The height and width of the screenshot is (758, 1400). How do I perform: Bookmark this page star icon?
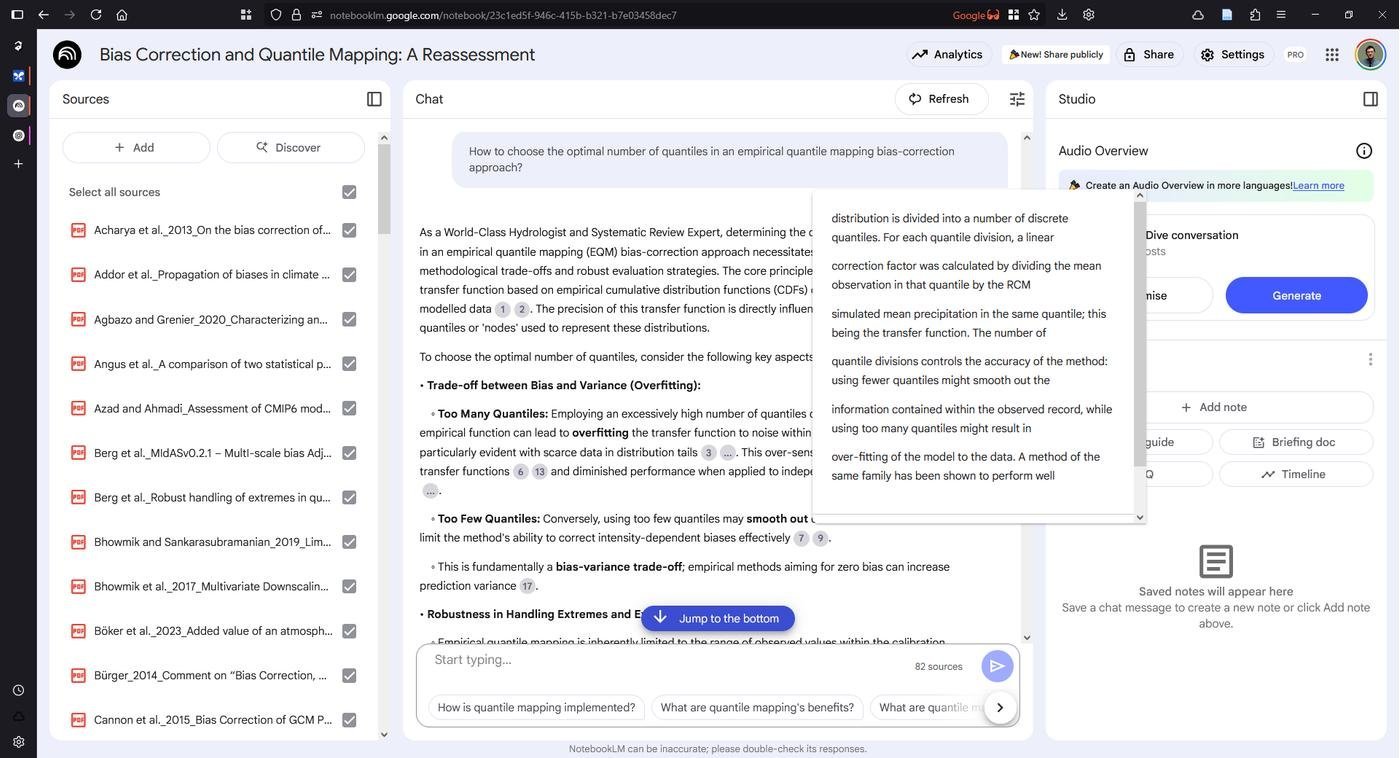coord(1034,15)
